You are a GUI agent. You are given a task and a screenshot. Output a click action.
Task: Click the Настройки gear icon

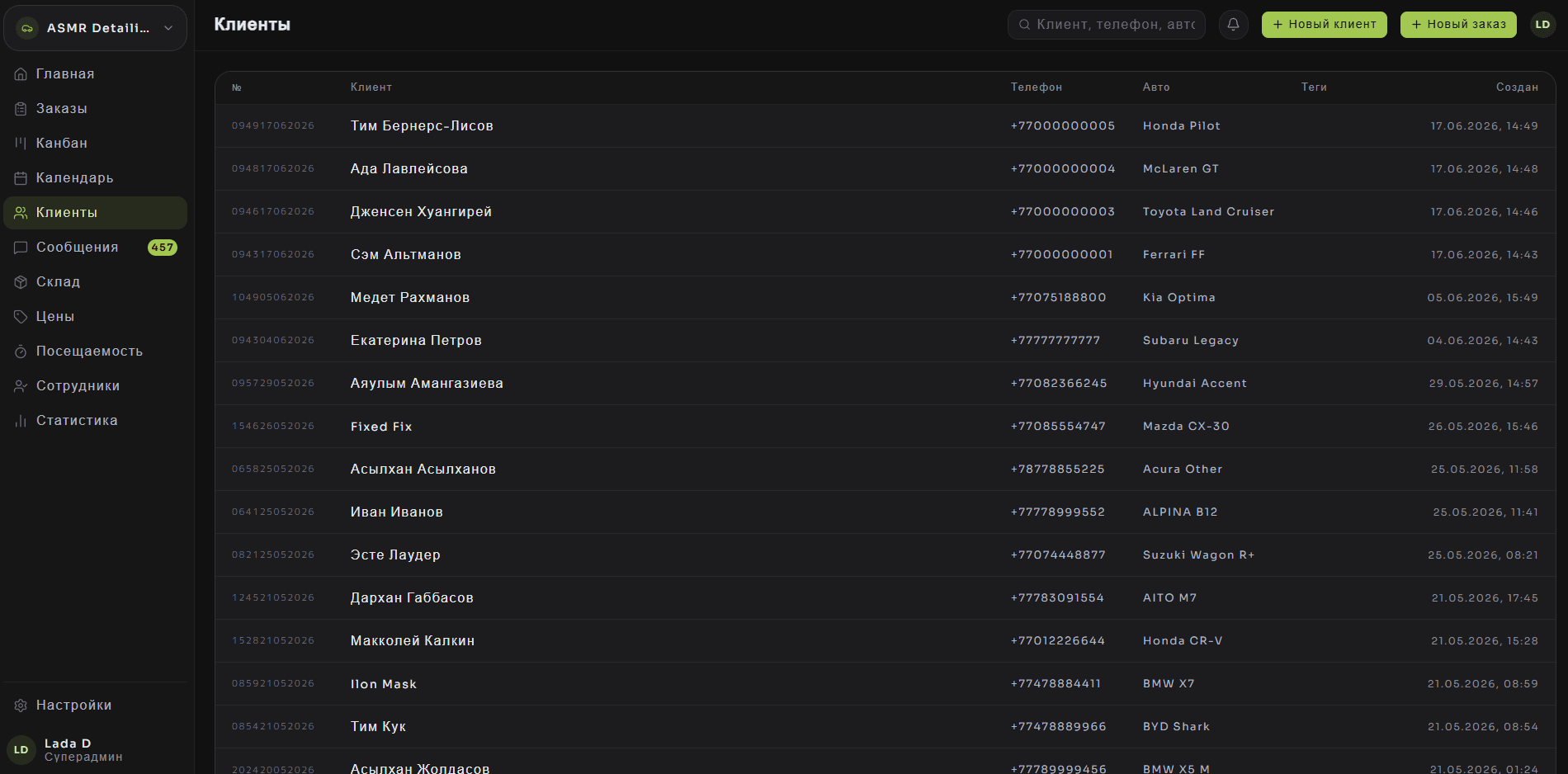21,706
